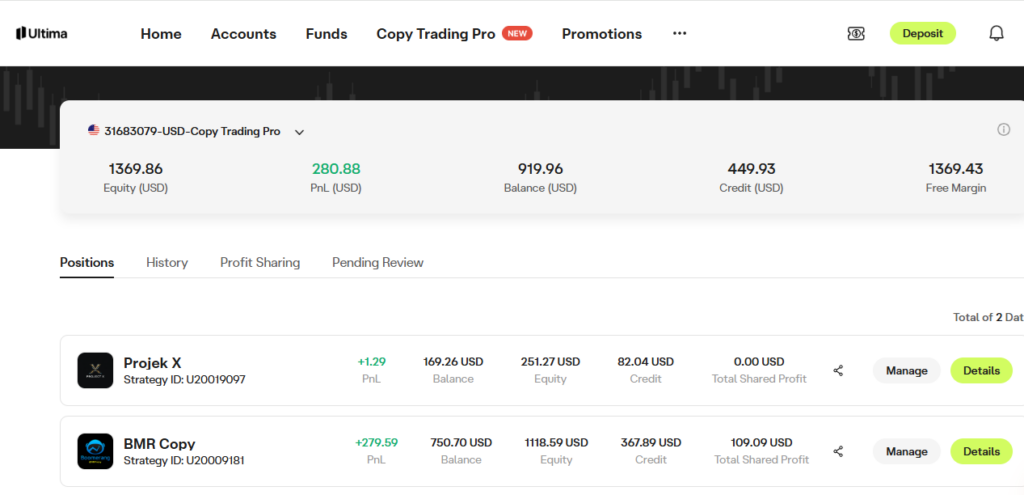This screenshot has width=1024, height=495.
Task: Click Manage for BMR Copy
Action: point(906,451)
